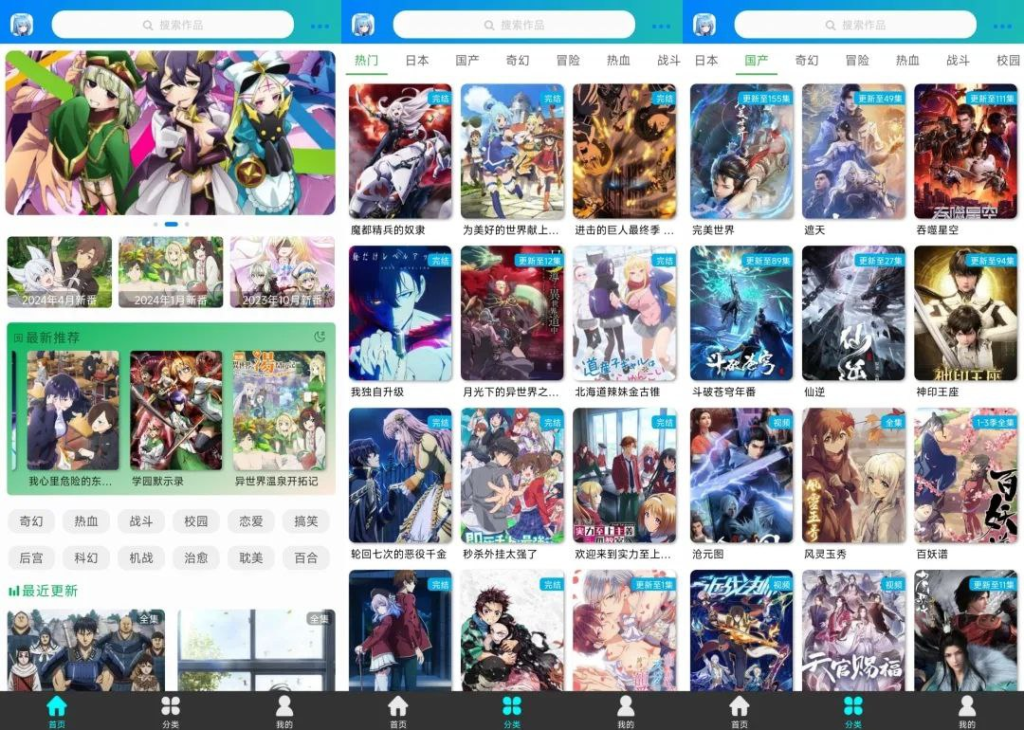Open the 斗破苍穹年番 anime card

coord(742,322)
